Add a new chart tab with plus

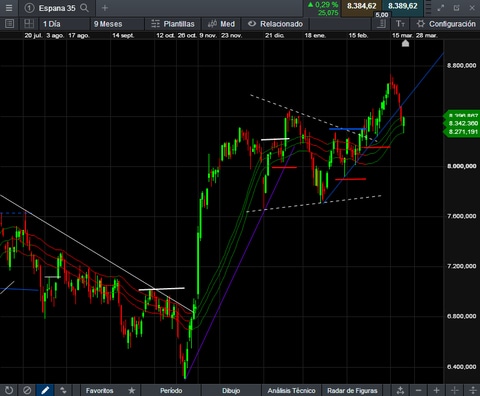point(105,8)
